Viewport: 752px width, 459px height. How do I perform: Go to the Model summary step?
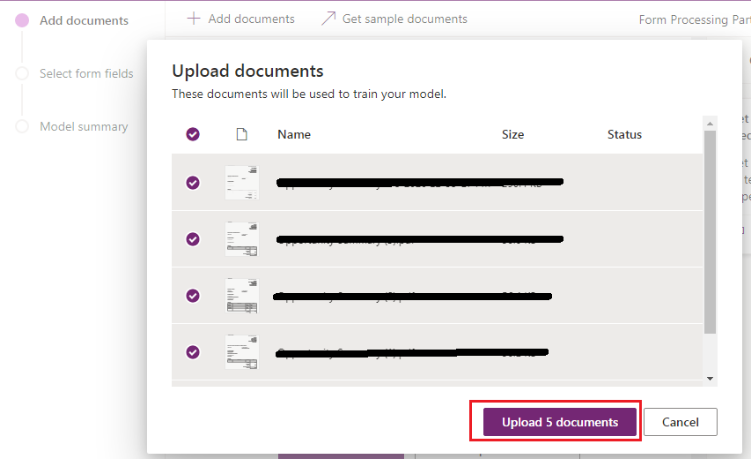(84, 127)
